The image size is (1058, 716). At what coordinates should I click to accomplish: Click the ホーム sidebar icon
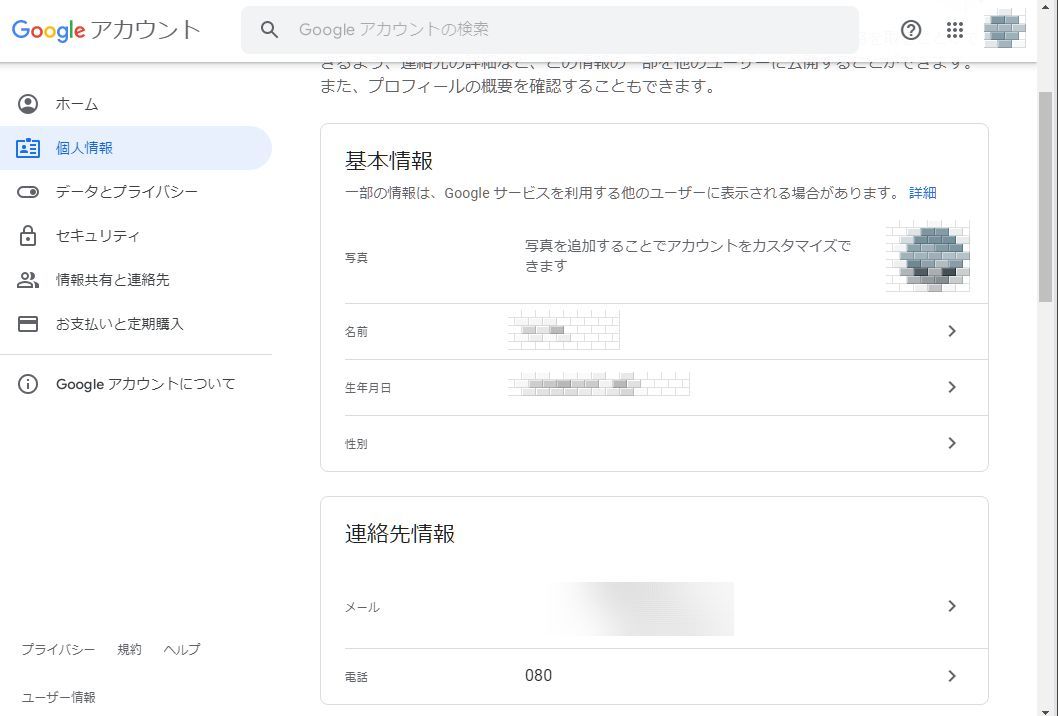click(x=28, y=104)
